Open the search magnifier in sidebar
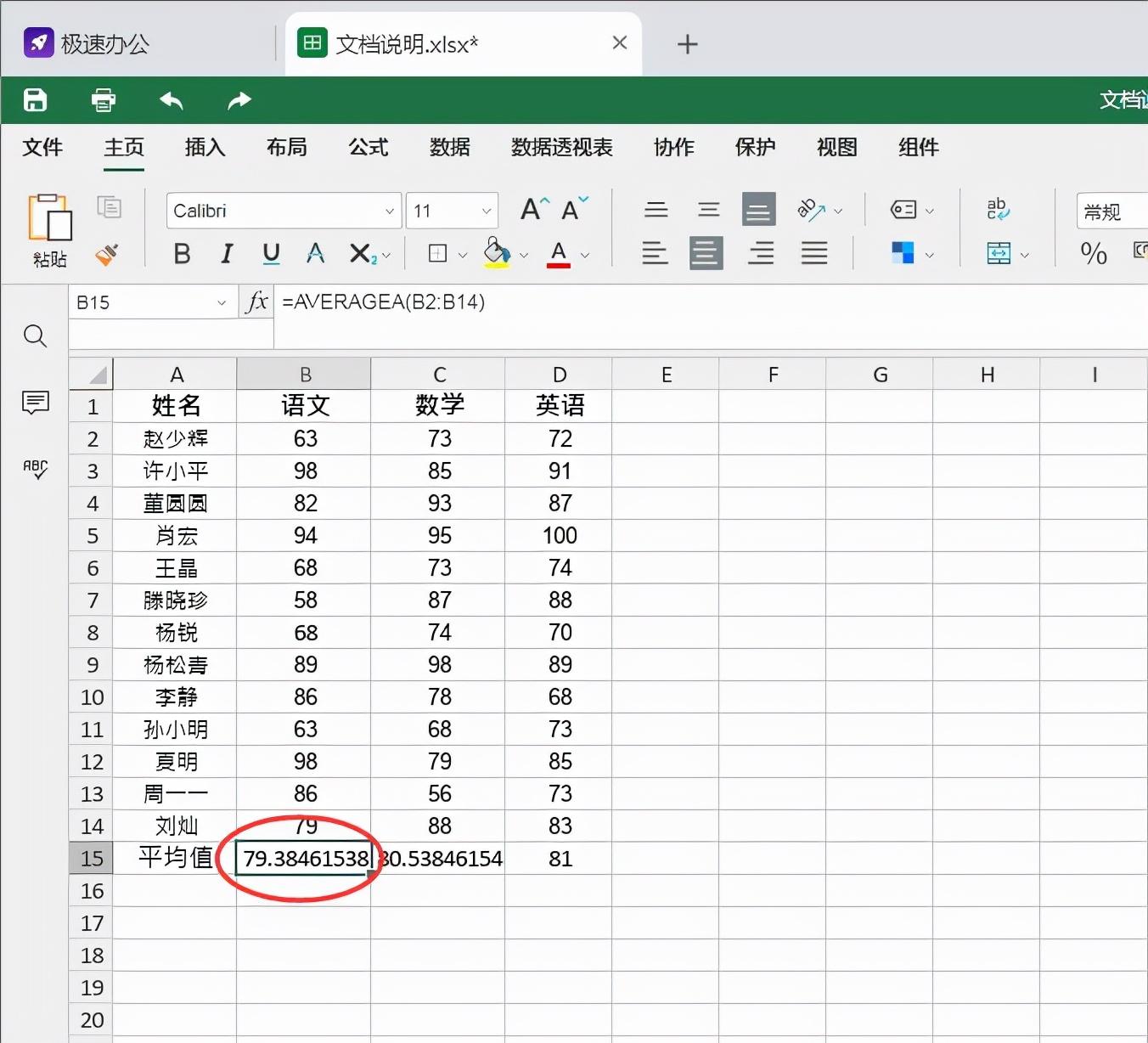 tap(35, 335)
